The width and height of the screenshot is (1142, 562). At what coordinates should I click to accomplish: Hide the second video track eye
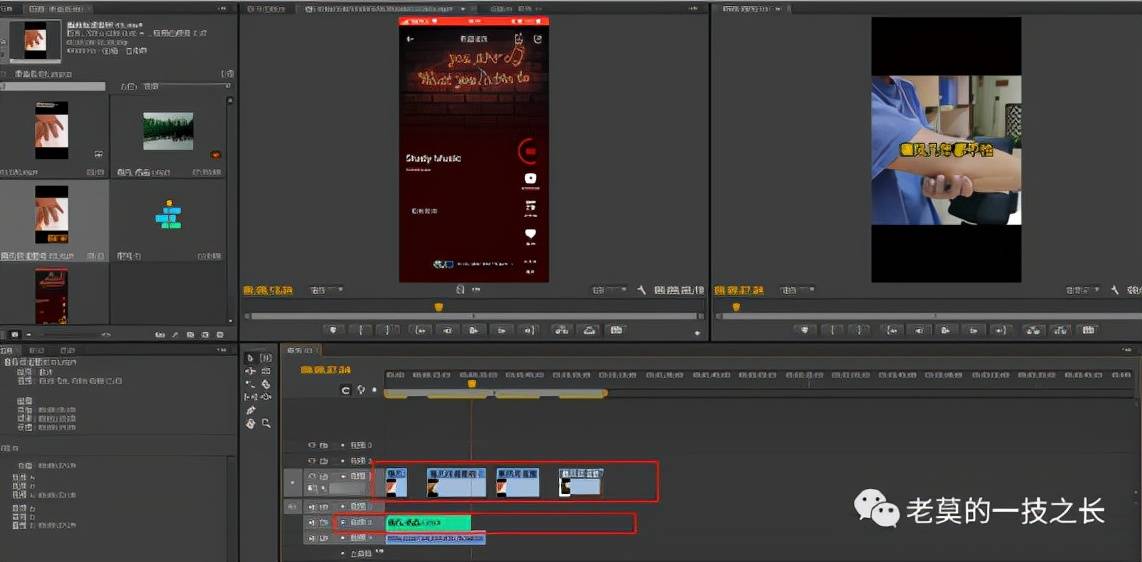pyautogui.click(x=312, y=461)
